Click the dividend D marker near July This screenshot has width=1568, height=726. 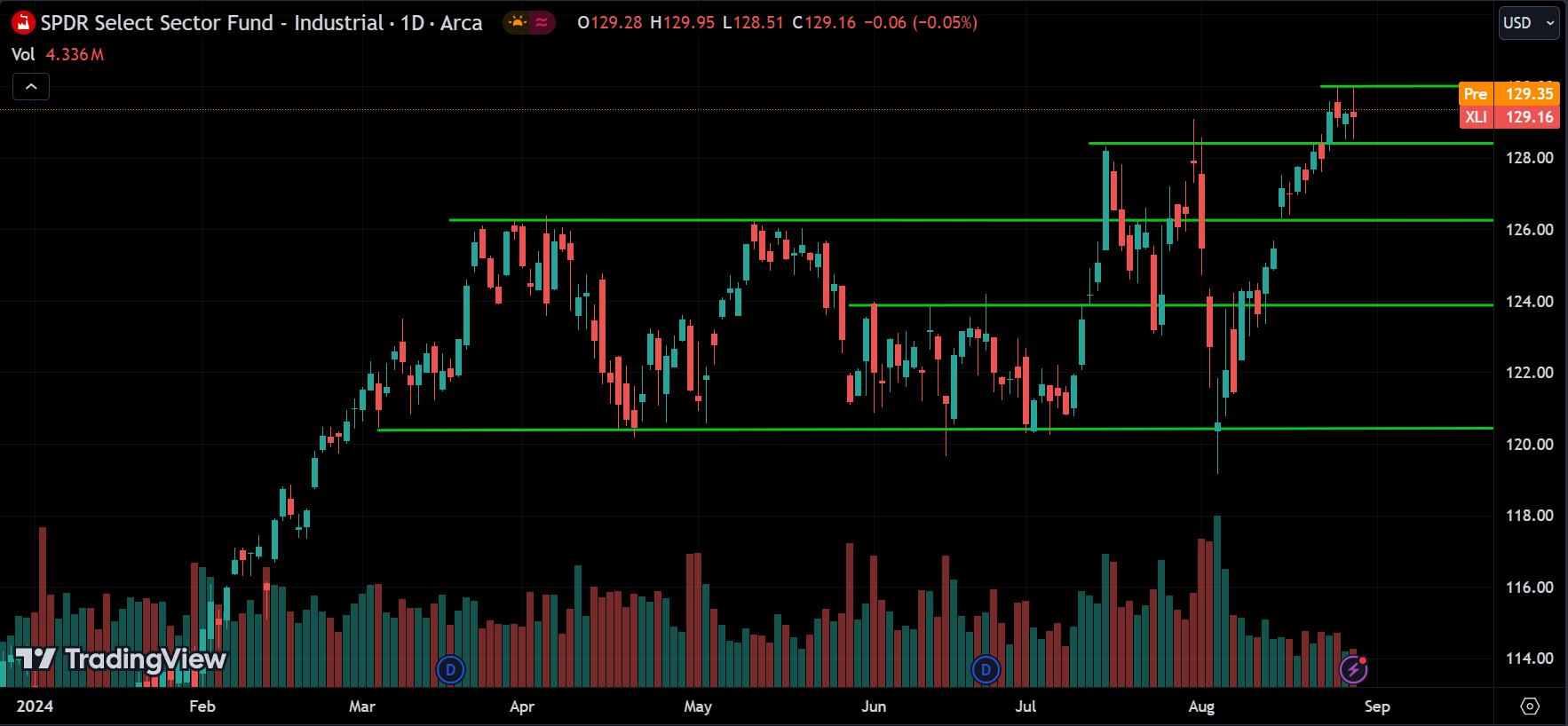coord(986,669)
